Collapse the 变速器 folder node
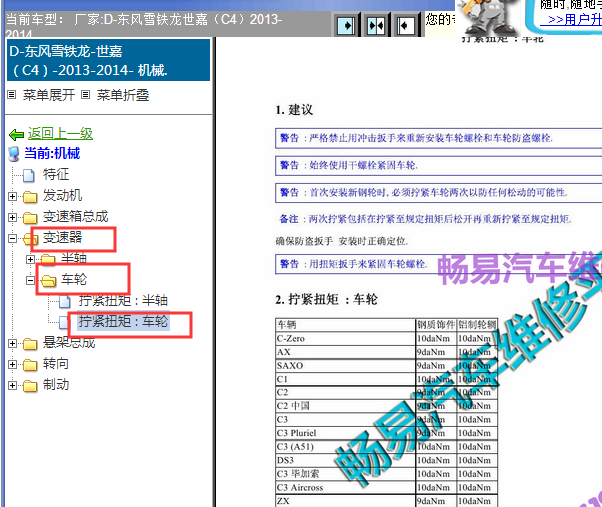602x507 pixels. (x=12, y=239)
